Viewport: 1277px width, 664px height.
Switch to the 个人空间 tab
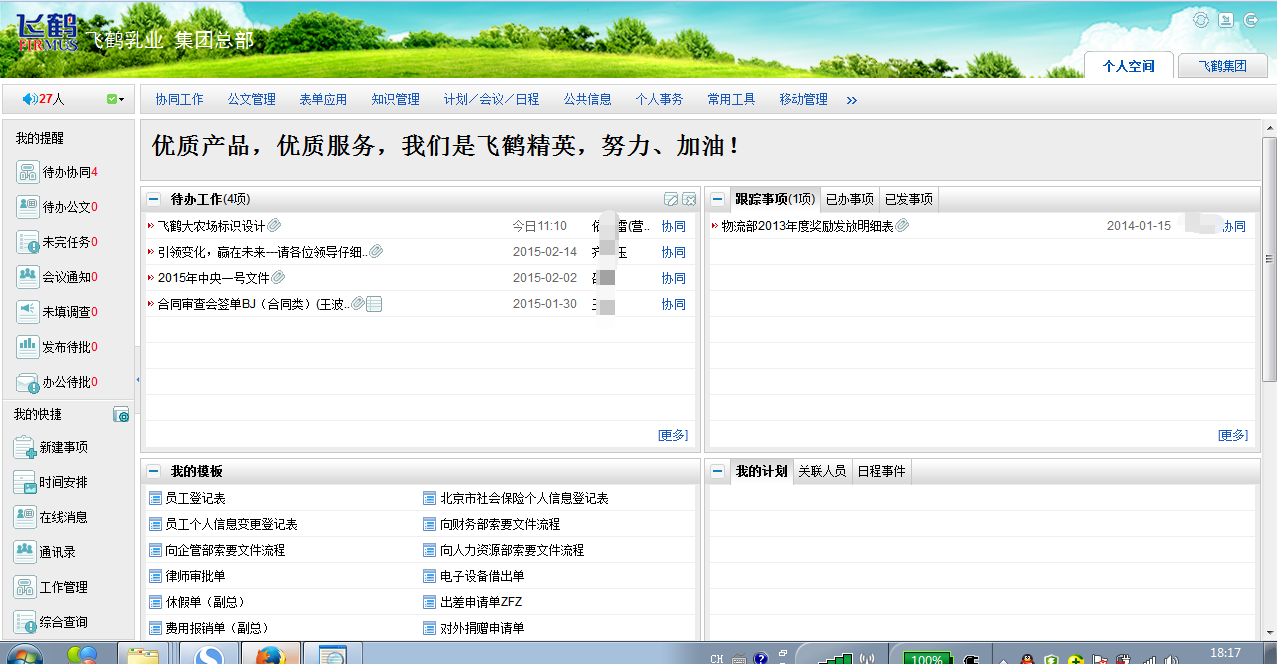pyautogui.click(x=1129, y=65)
